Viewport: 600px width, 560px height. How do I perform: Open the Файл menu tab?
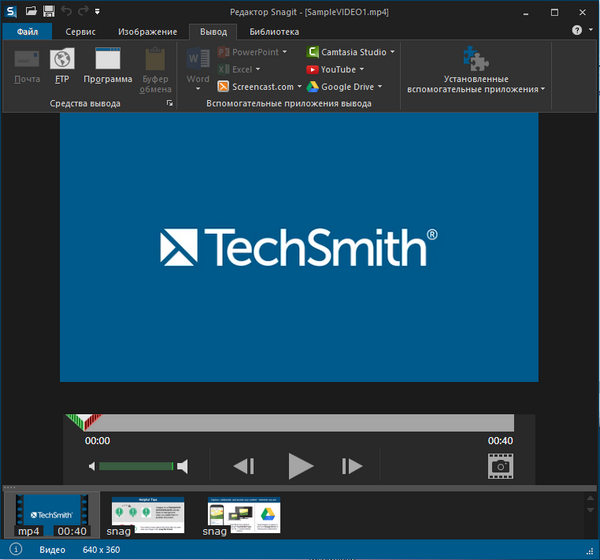(27, 31)
